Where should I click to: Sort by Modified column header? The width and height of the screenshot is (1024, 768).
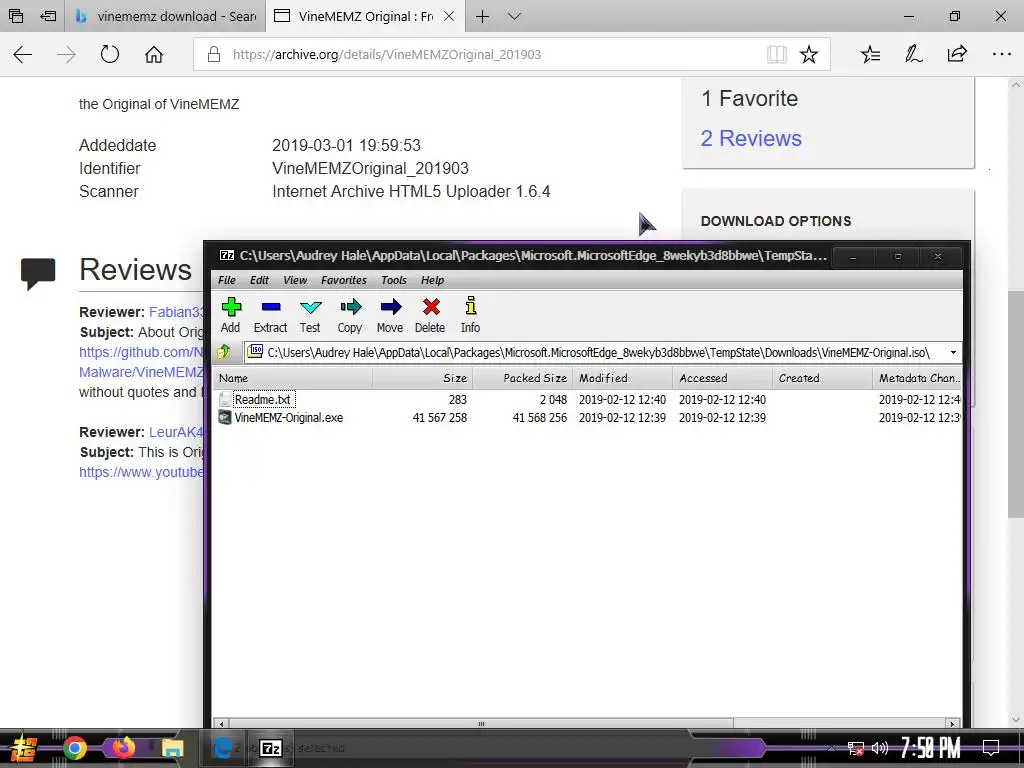click(622, 378)
